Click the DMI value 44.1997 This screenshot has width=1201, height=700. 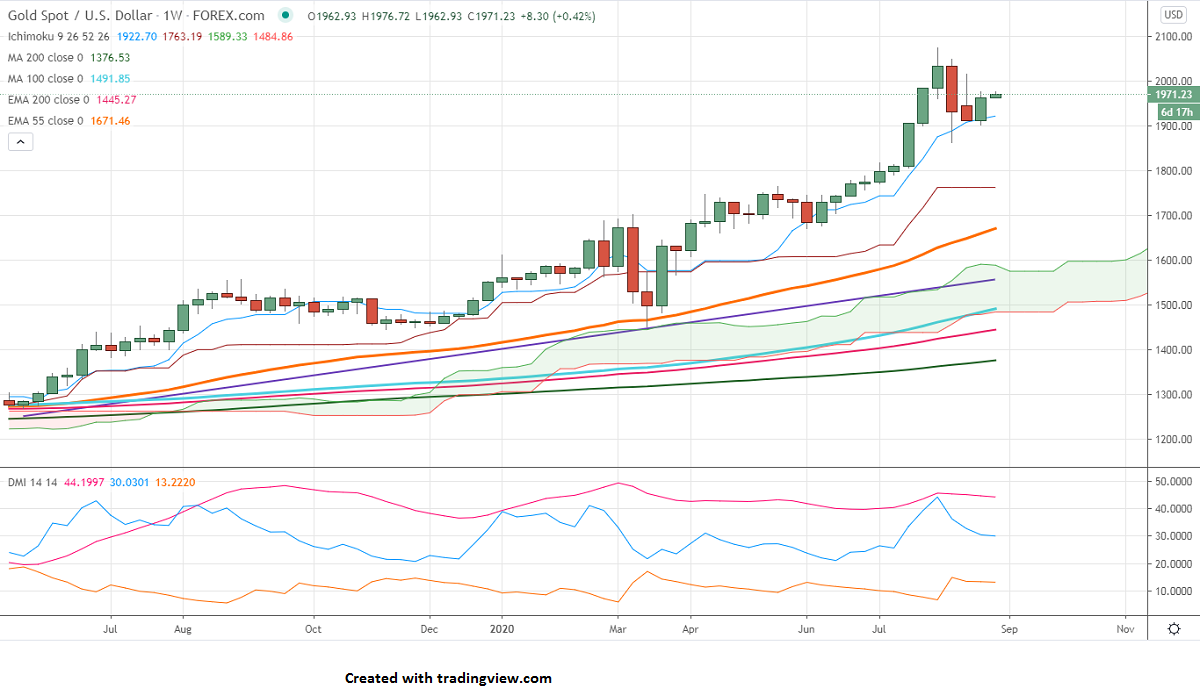point(86,482)
